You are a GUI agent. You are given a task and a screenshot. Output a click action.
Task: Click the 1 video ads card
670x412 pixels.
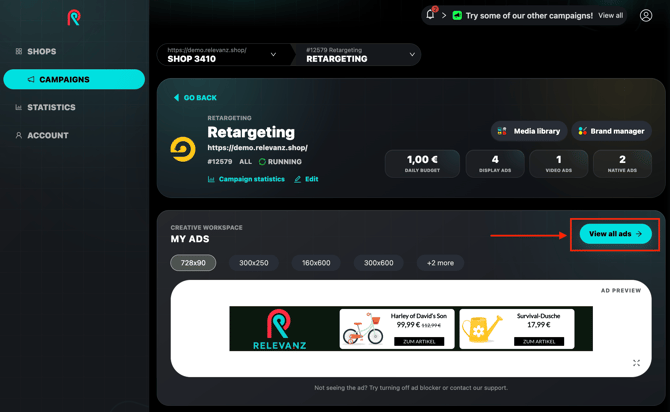point(558,163)
